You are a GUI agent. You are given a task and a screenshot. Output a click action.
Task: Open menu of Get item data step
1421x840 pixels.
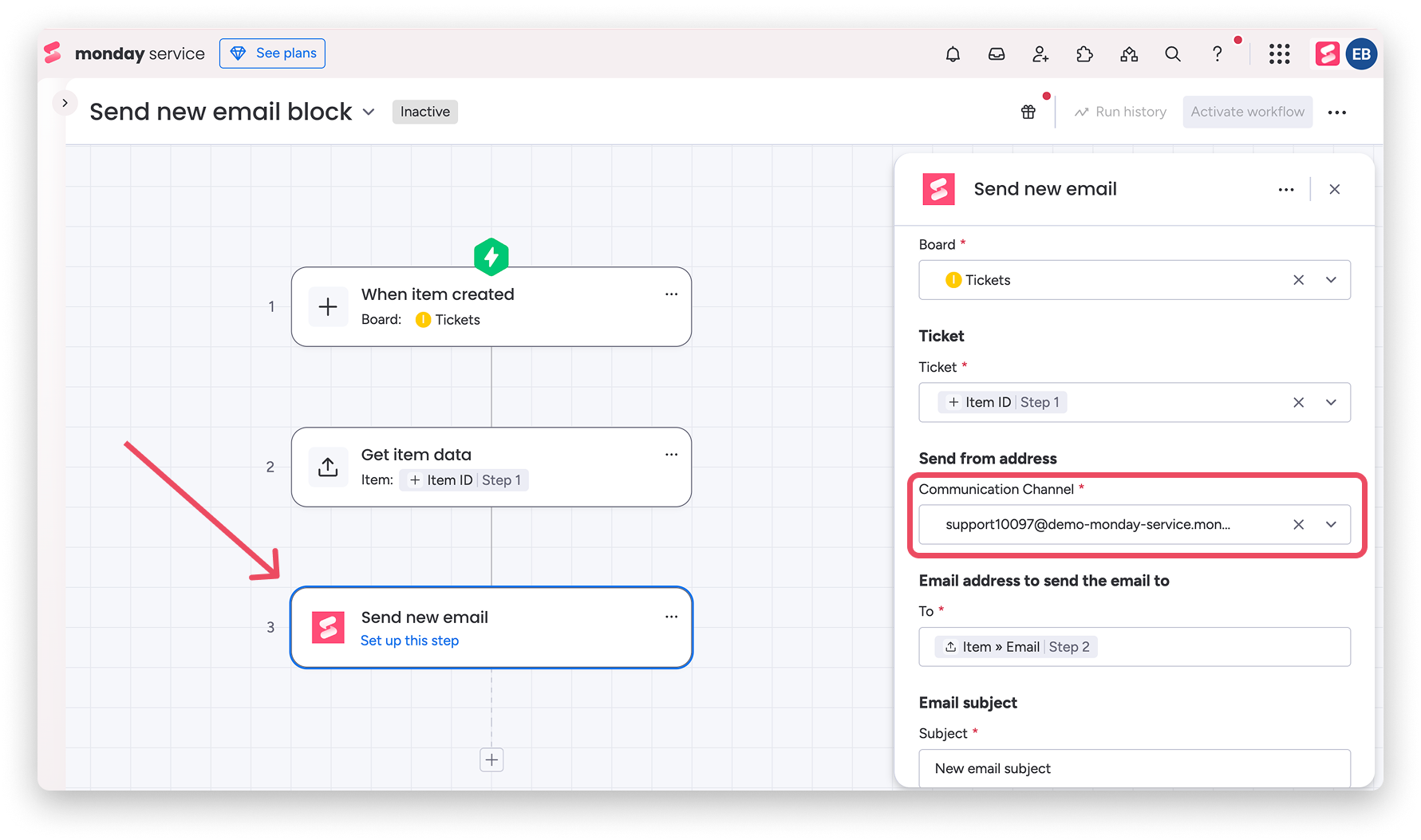[x=671, y=455]
